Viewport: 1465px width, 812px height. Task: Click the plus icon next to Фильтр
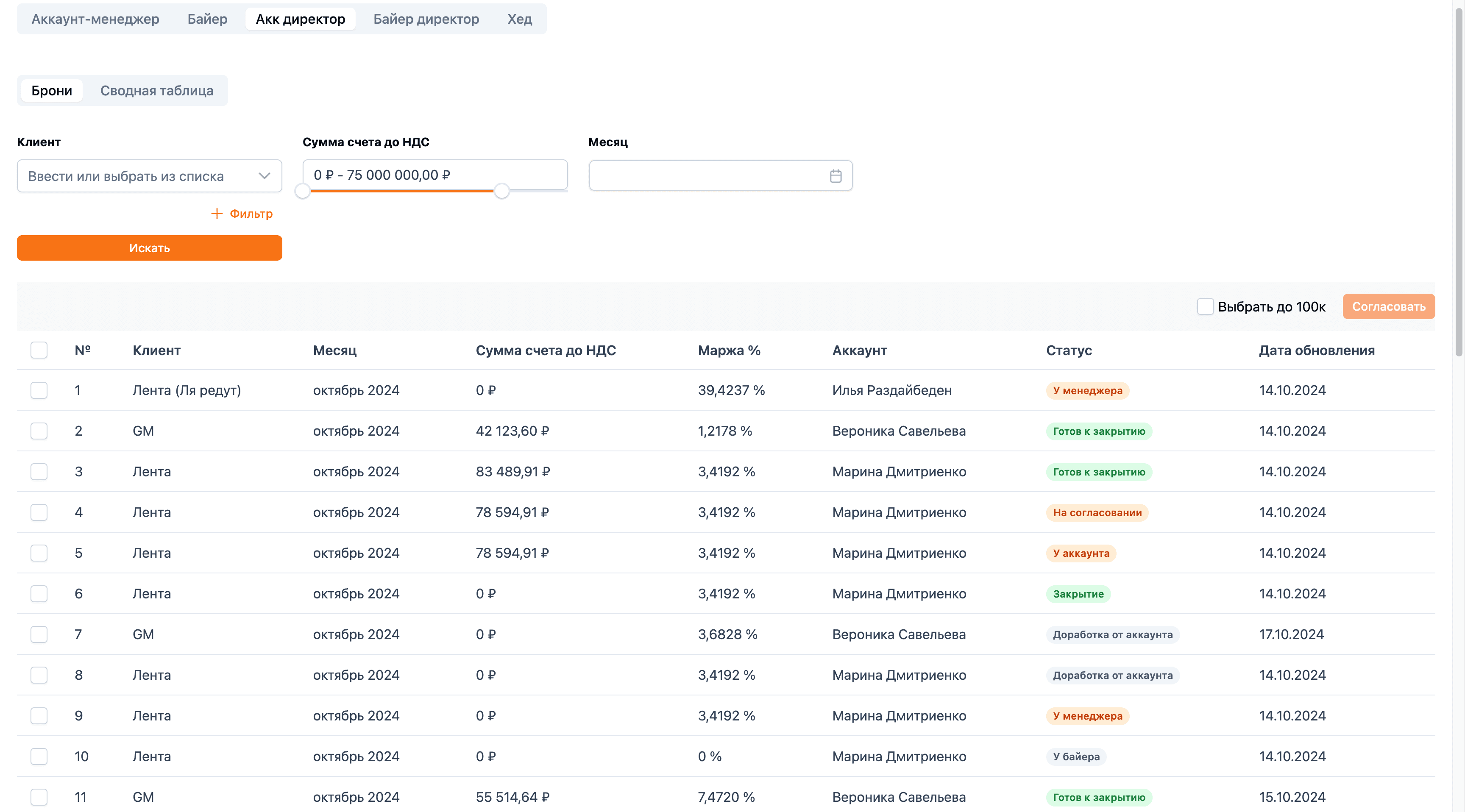217,214
